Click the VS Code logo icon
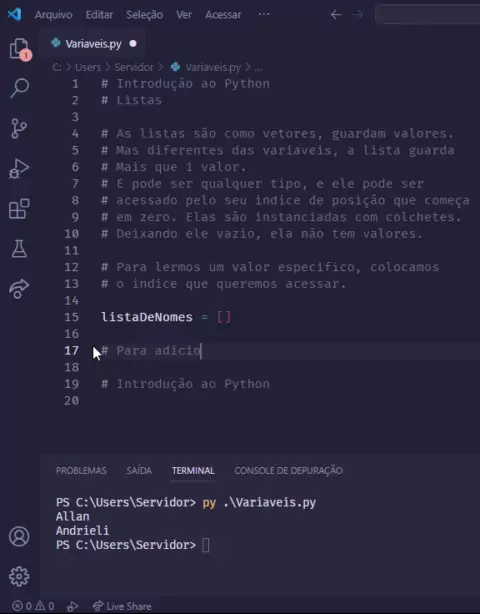Image resolution: width=480 pixels, height=614 pixels. pyautogui.click(x=14, y=14)
